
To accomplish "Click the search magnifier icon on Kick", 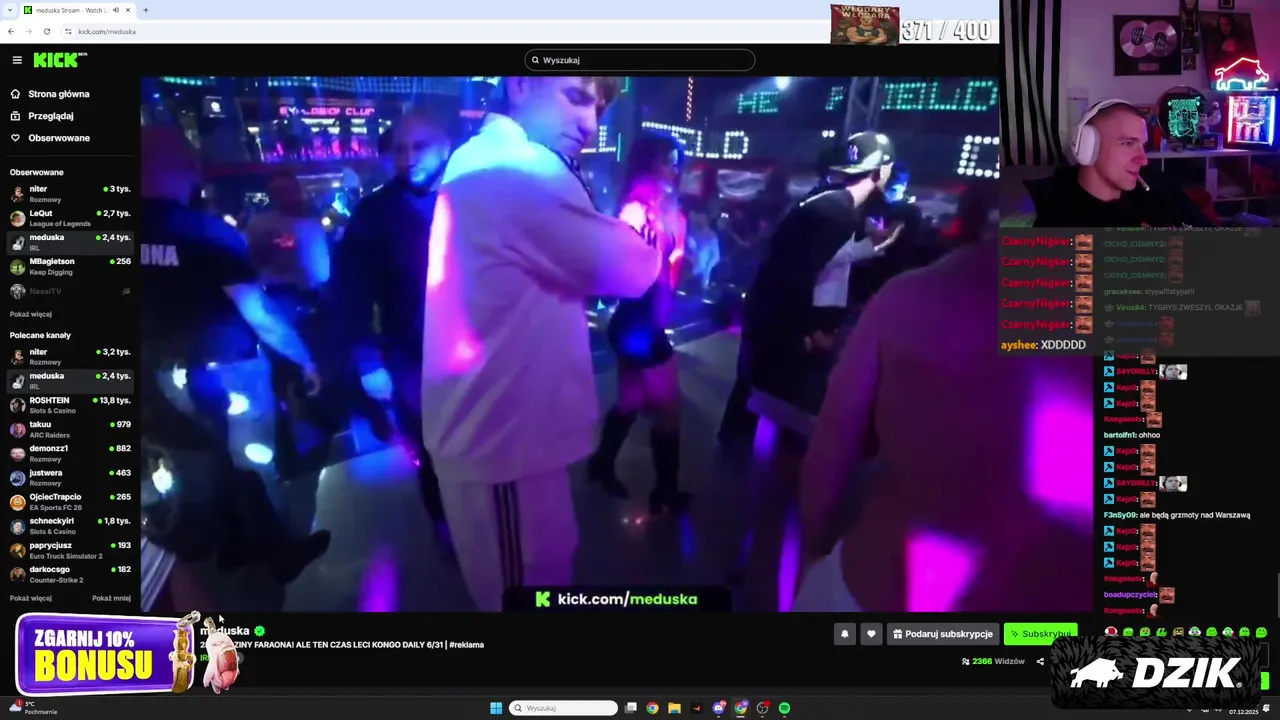I will pos(535,60).
